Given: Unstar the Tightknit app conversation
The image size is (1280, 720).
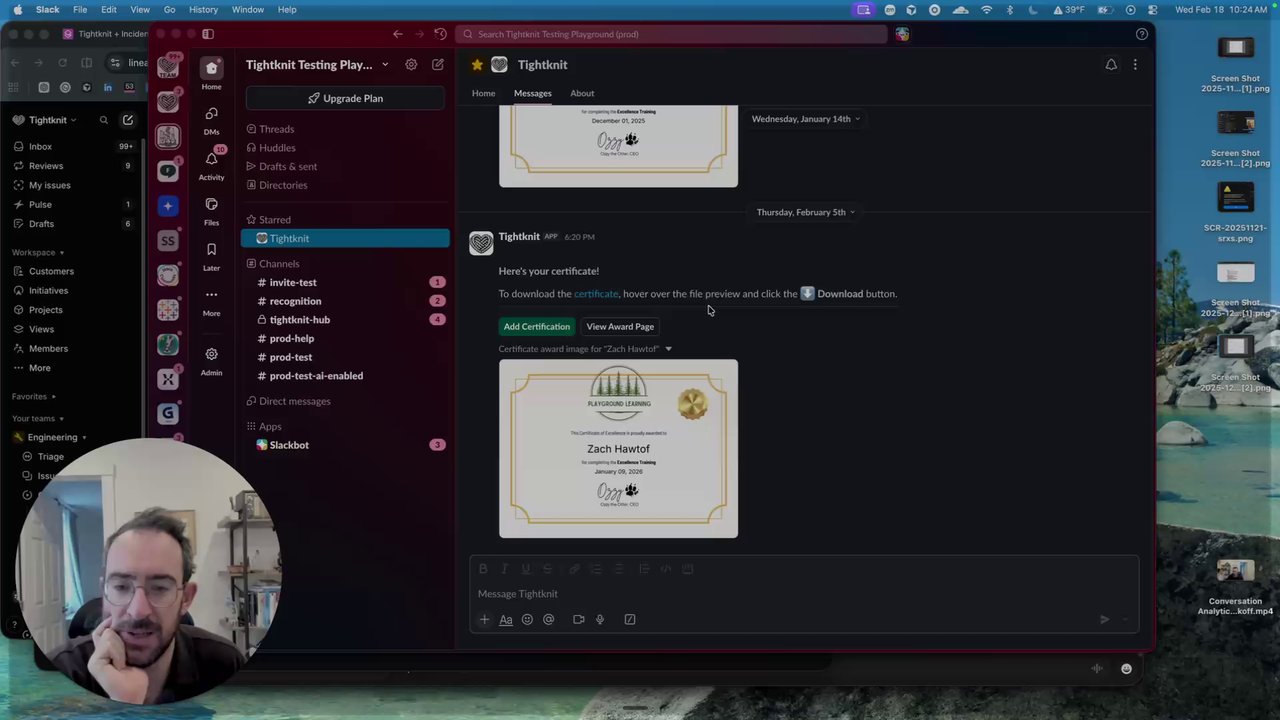Looking at the screenshot, I should point(477,65).
